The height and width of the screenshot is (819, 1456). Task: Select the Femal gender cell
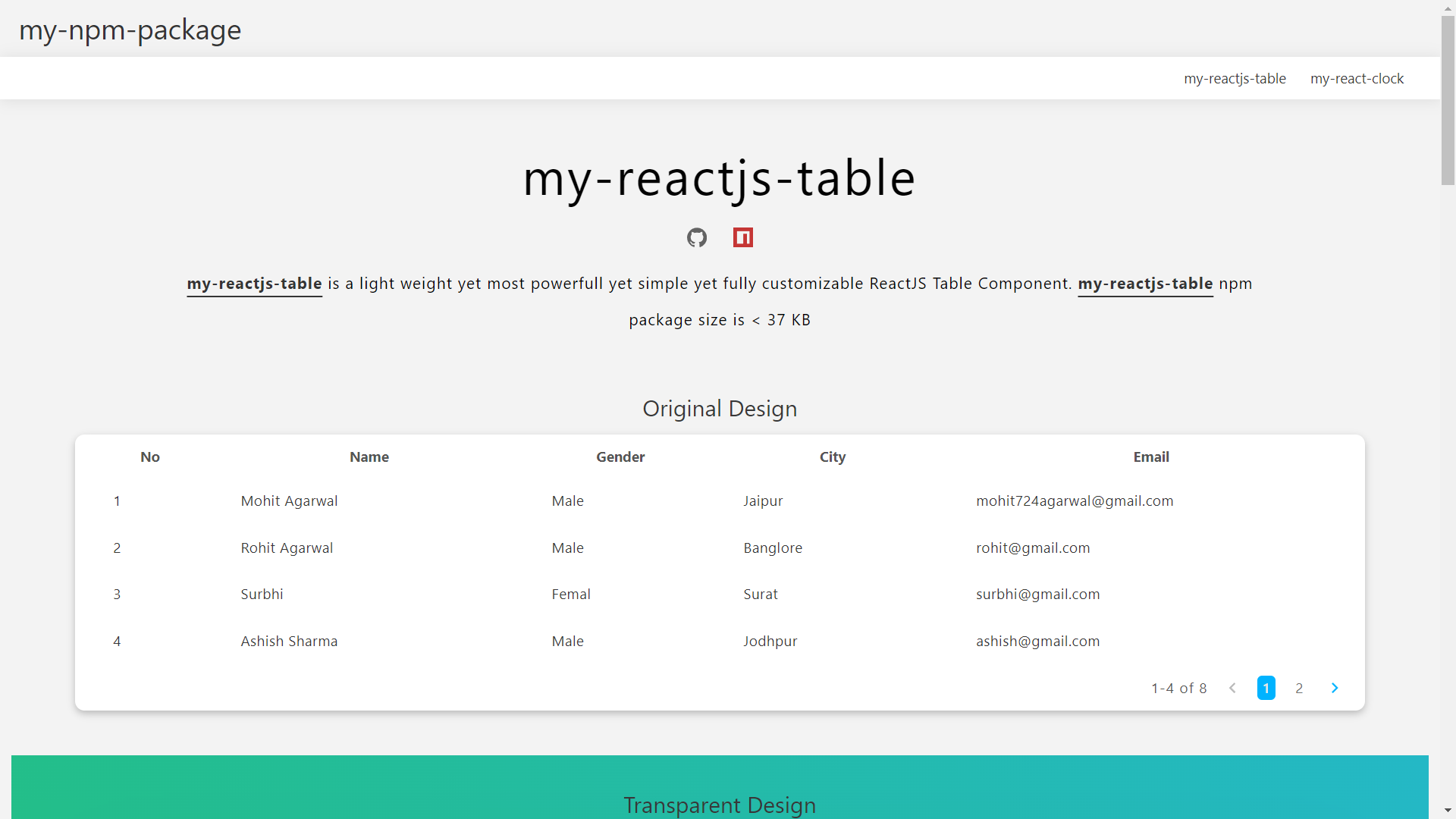(x=571, y=595)
